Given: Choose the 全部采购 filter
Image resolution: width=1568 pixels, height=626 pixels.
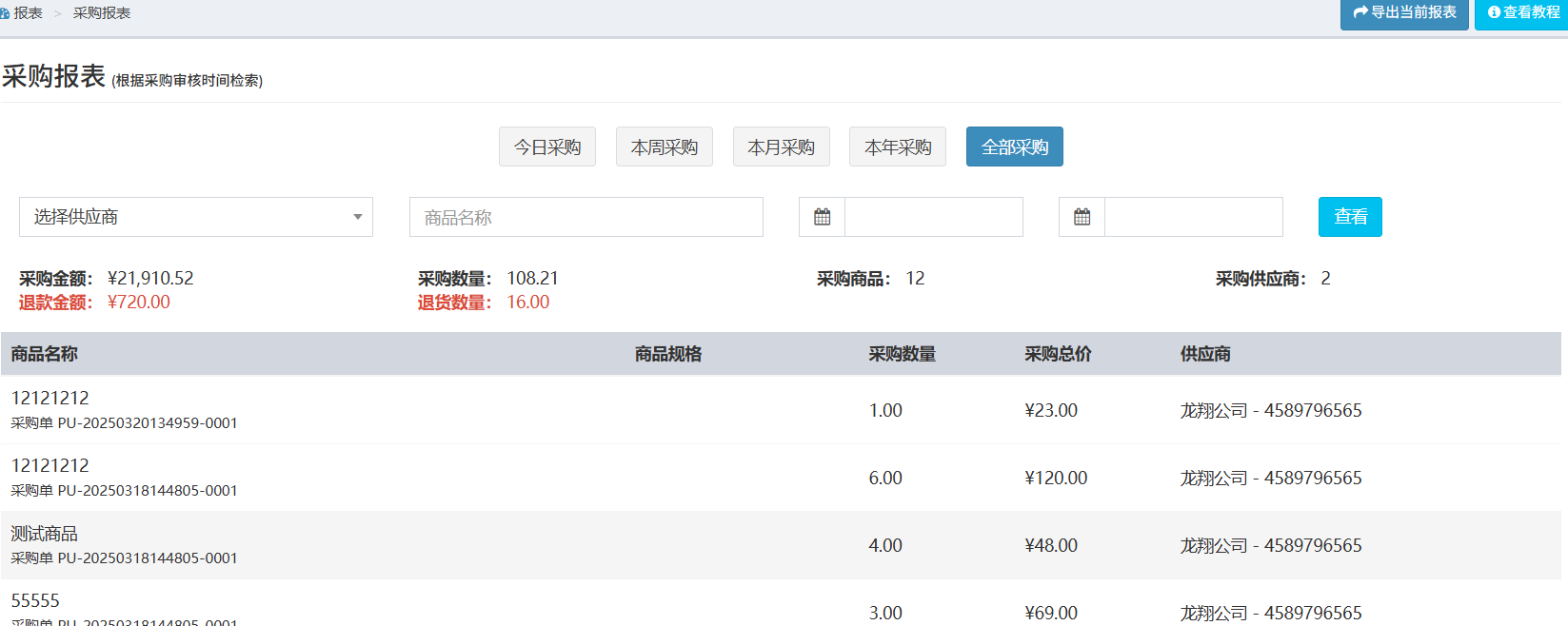Looking at the screenshot, I should point(1014,147).
